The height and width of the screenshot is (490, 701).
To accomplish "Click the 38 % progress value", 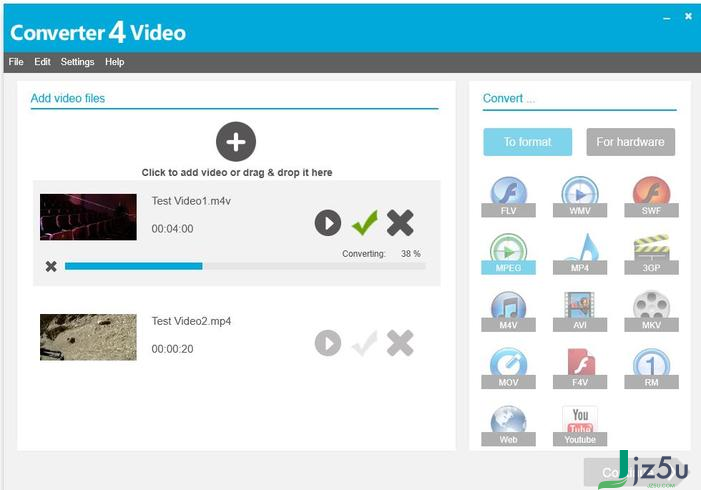I will pyautogui.click(x=410, y=253).
